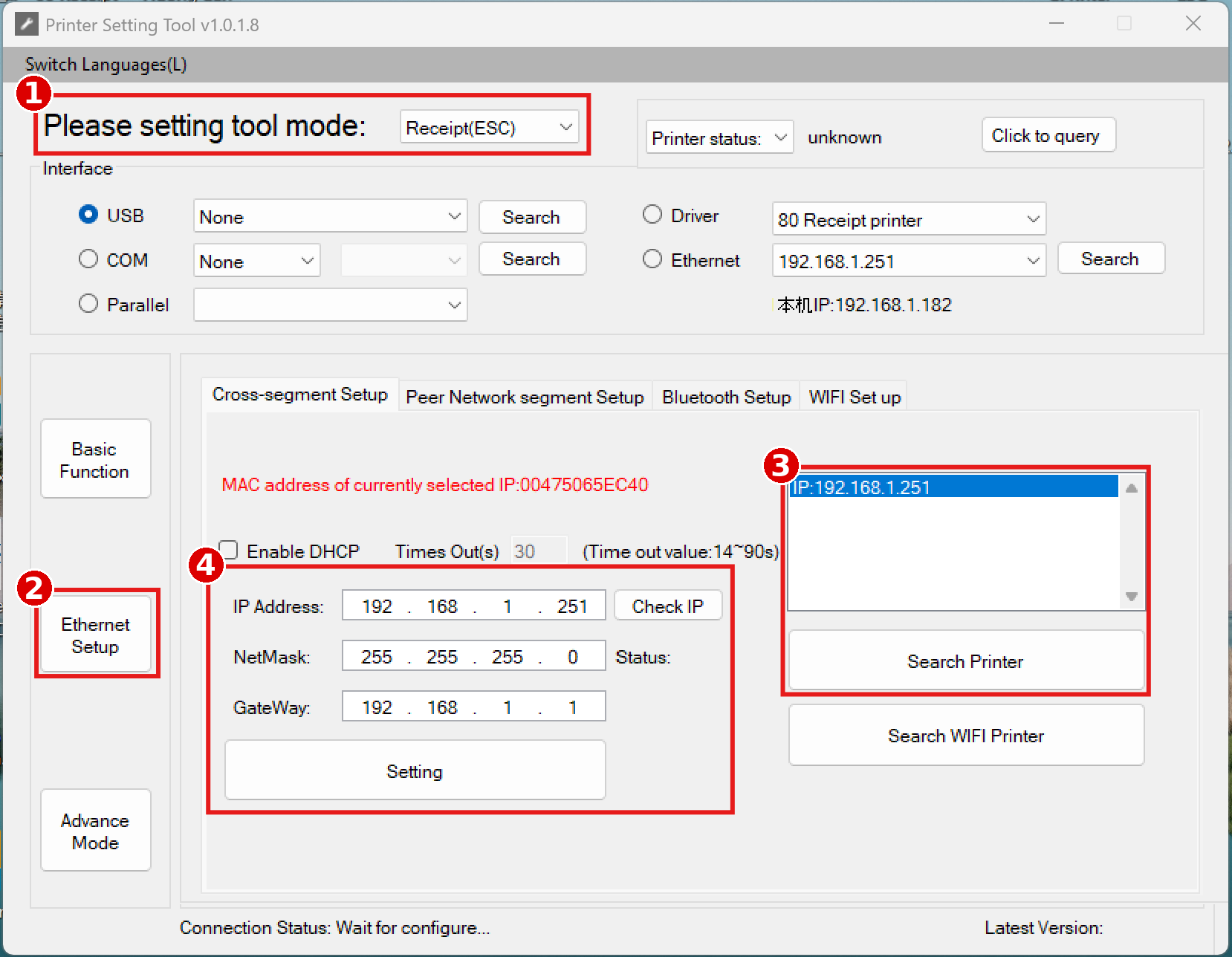Close the Printer Setting Tool window

tap(1193, 24)
